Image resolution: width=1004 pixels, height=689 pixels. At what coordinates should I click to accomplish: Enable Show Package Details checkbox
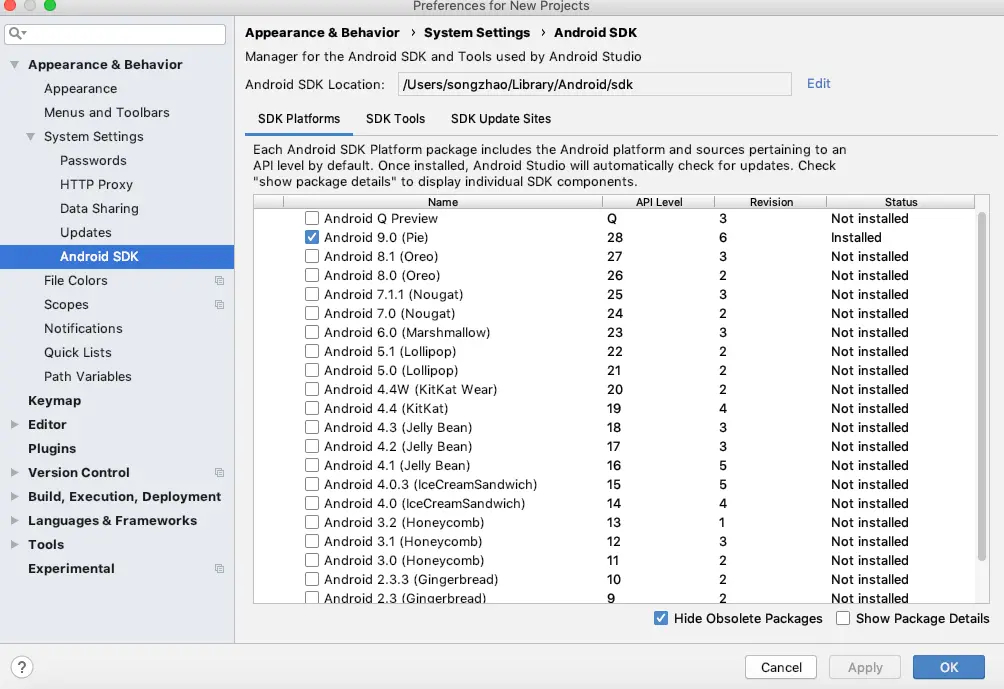tap(843, 619)
